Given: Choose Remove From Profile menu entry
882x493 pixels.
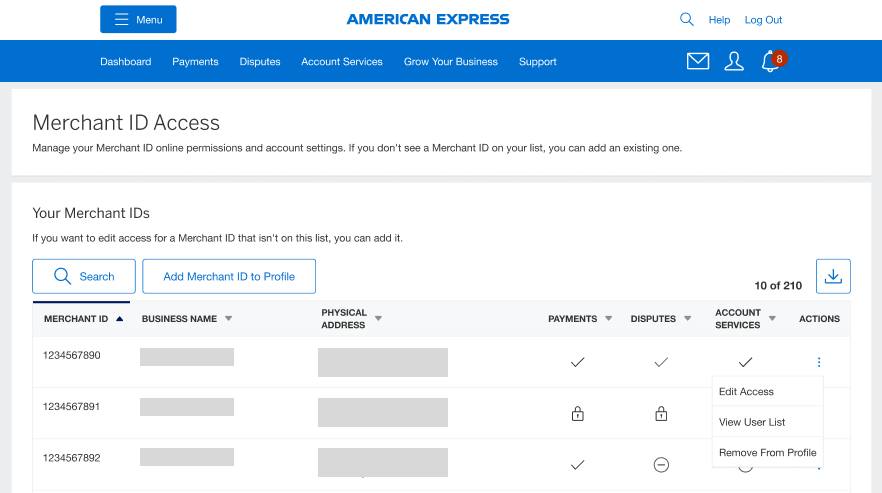Looking at the screenshot, I should [768, 452].
